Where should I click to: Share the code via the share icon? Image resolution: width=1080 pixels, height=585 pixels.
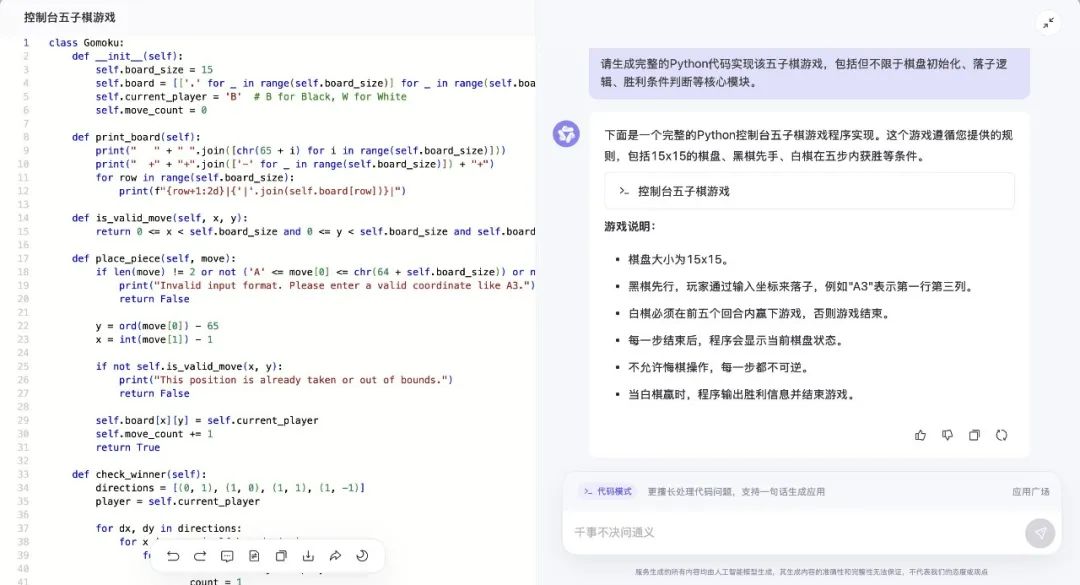pyautogui.click(x=335, y=556)
